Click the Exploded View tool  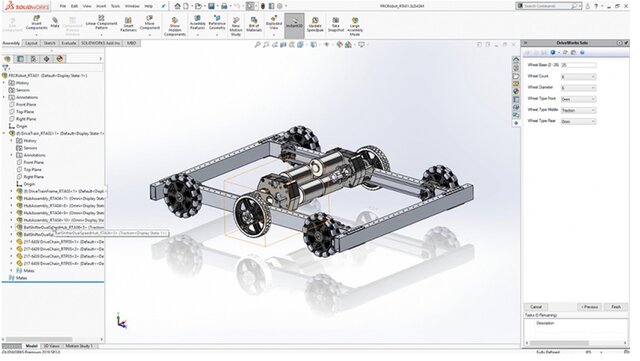[x=274, y=23]
